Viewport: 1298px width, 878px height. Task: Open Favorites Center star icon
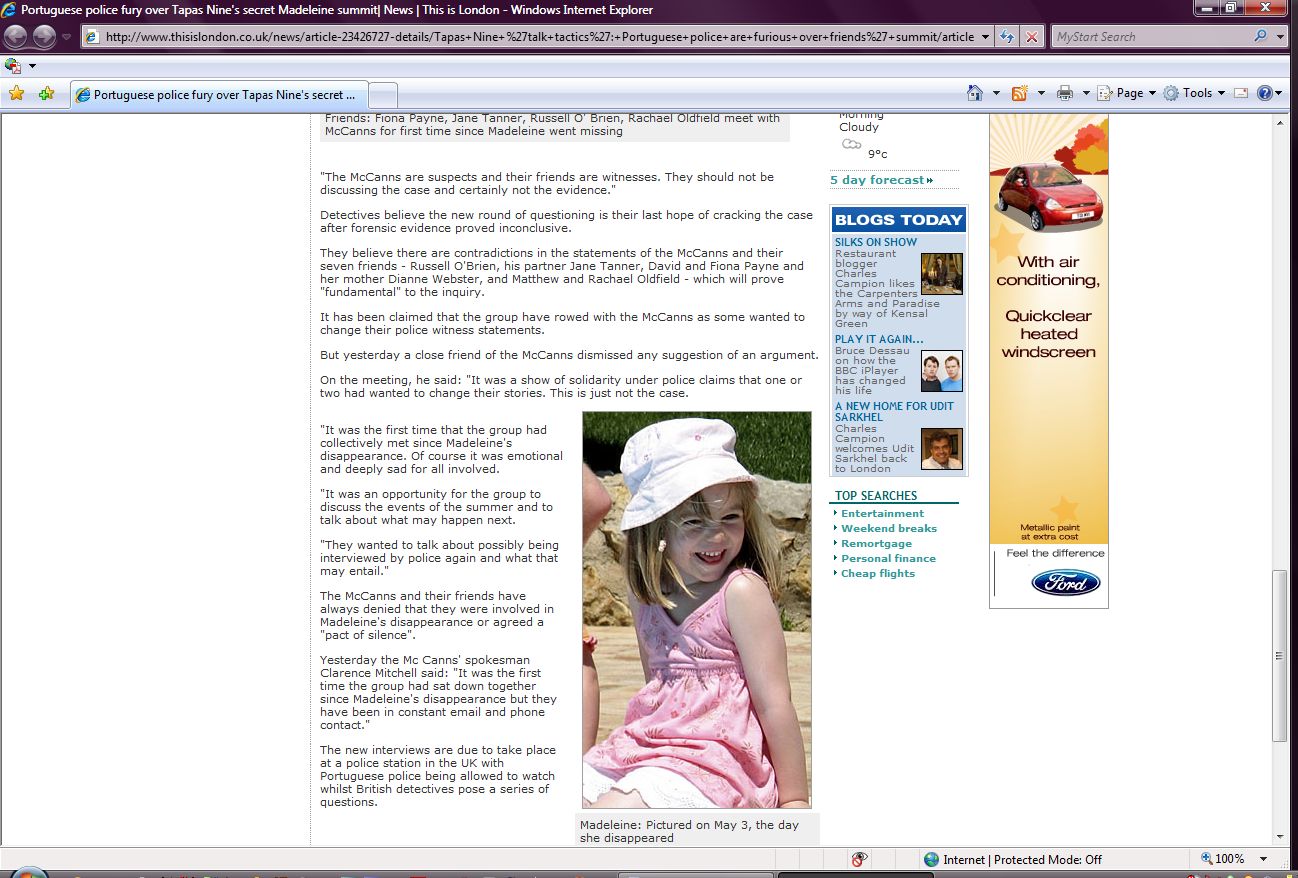(16, 94)
